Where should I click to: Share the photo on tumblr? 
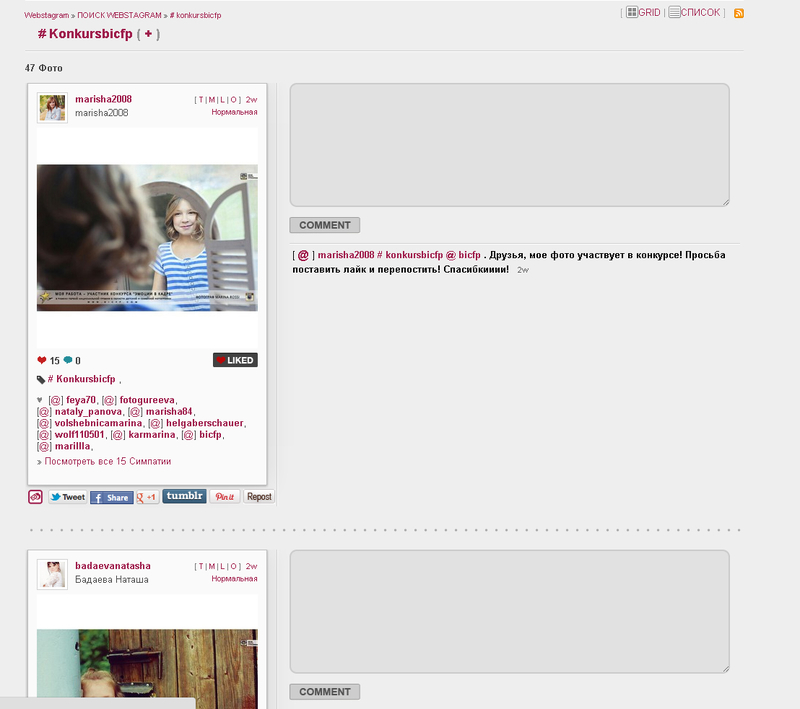click(184, 496)
